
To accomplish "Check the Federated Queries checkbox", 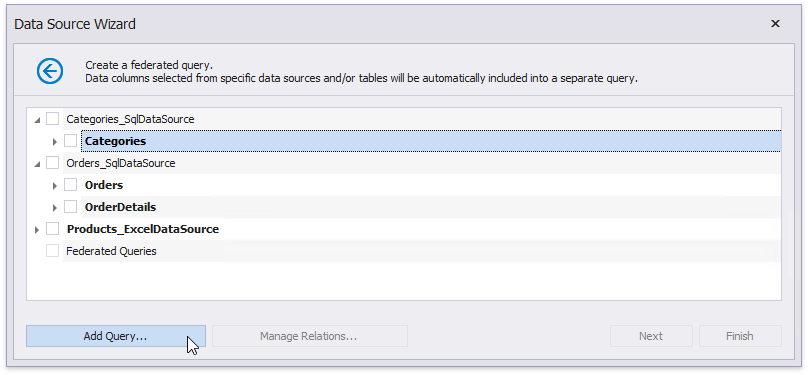I will click(x=53, y=251).
